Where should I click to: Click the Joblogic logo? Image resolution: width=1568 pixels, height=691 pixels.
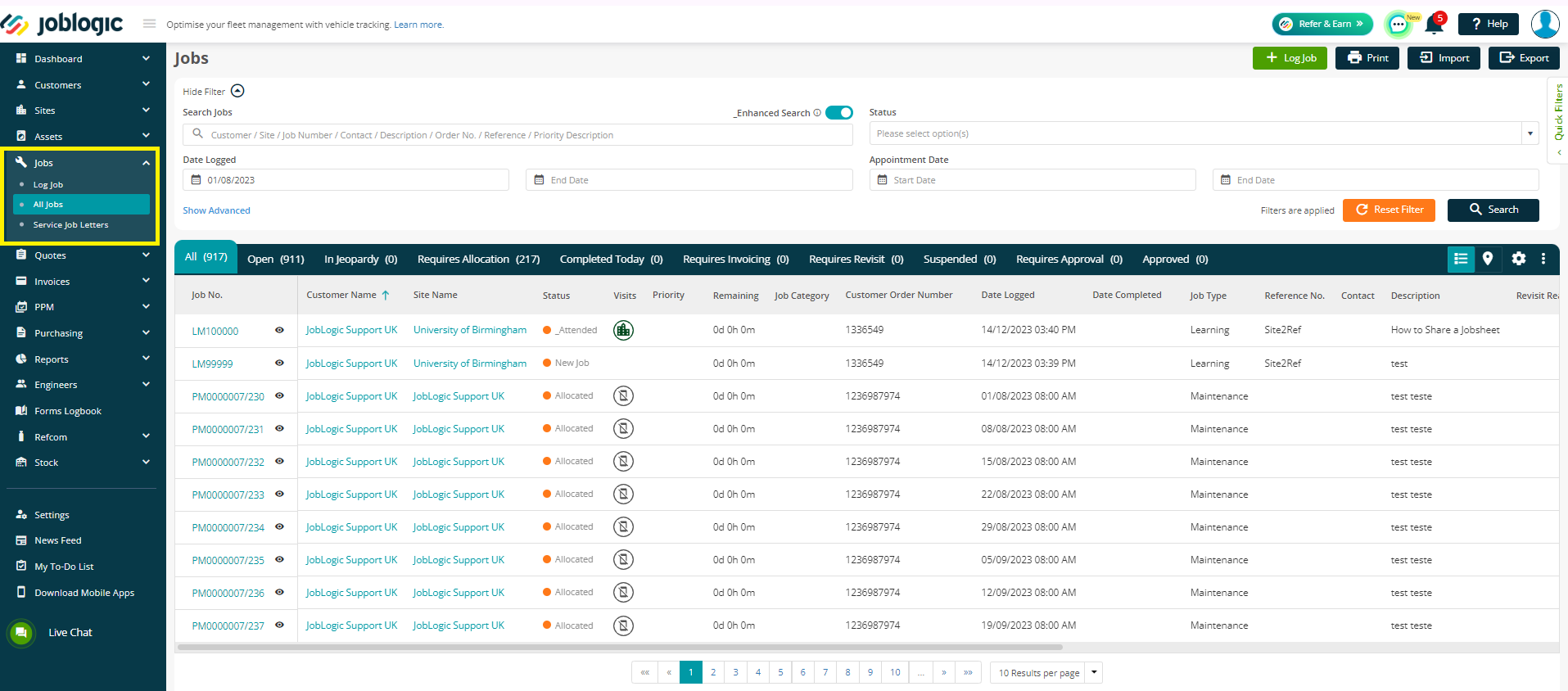coord(62,24)
